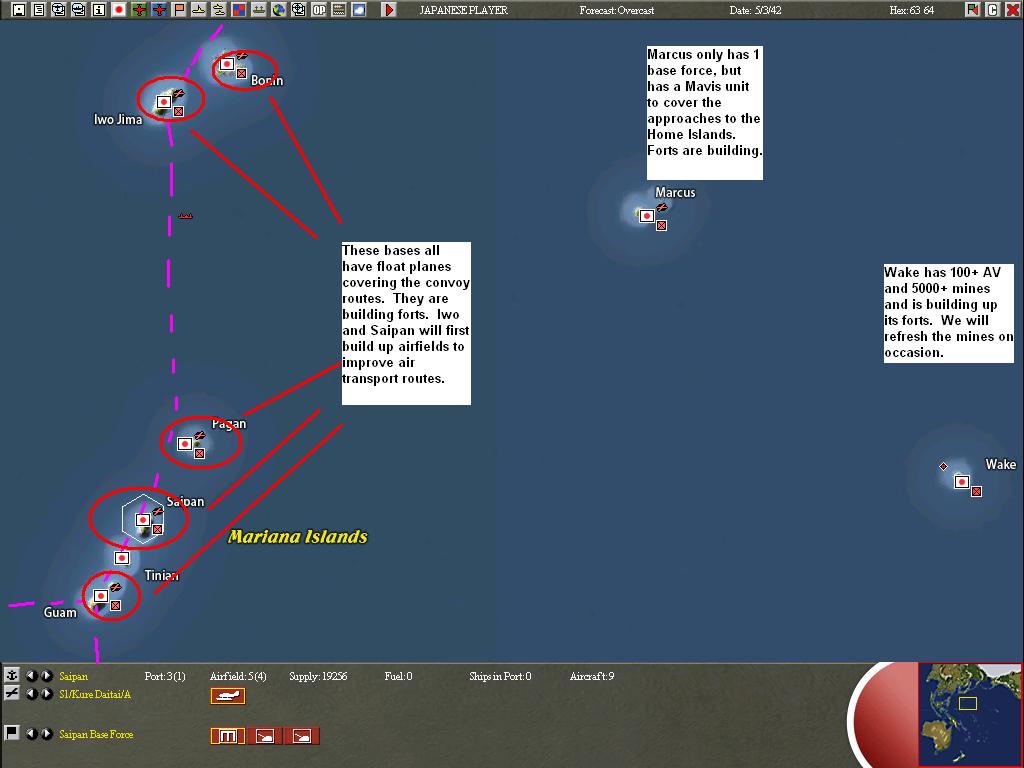
Task: Select the Saipan base flag in hex
Action: click(x=143, y=520)
